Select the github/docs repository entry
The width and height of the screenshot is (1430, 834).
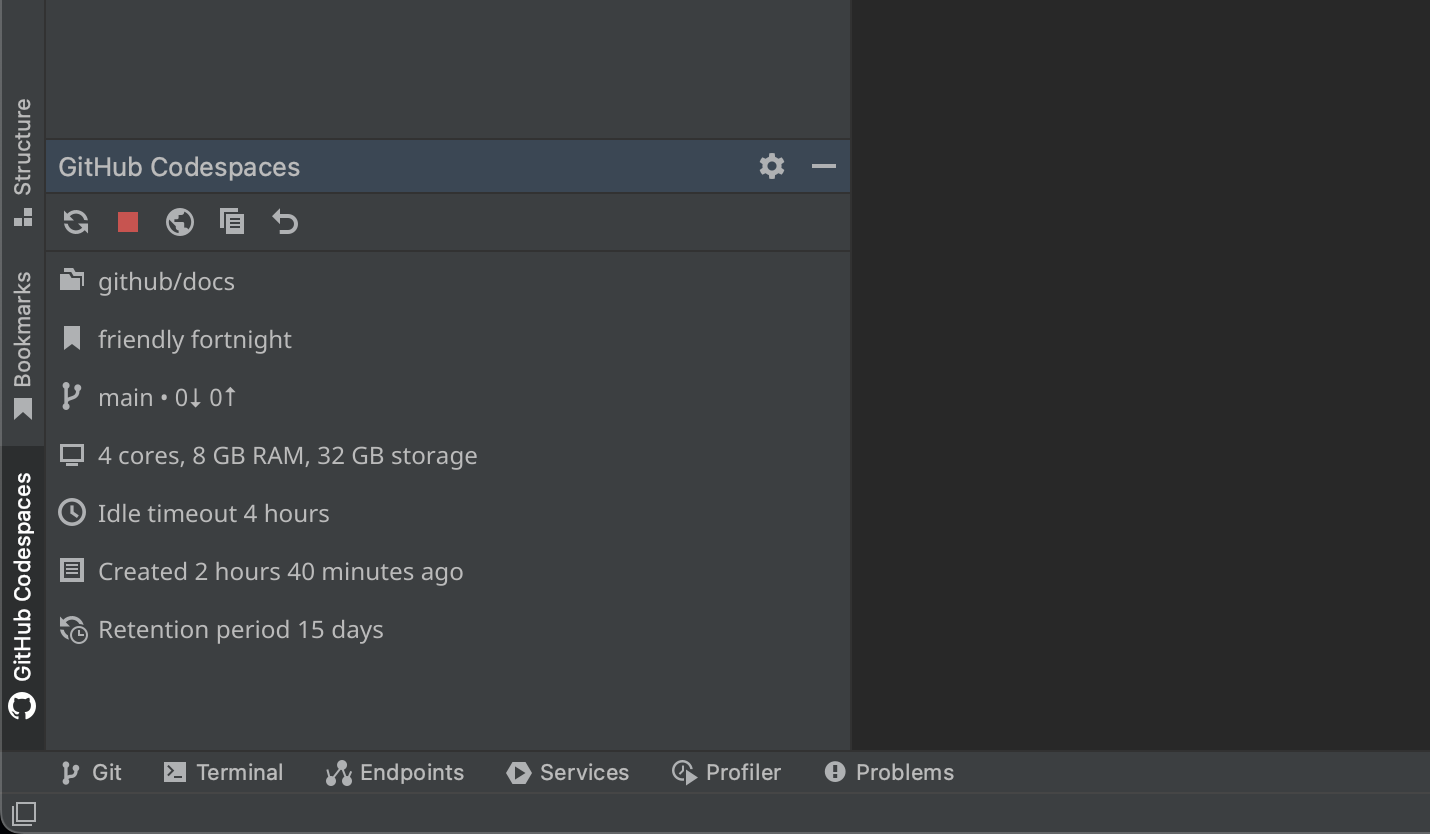point(166,281)
